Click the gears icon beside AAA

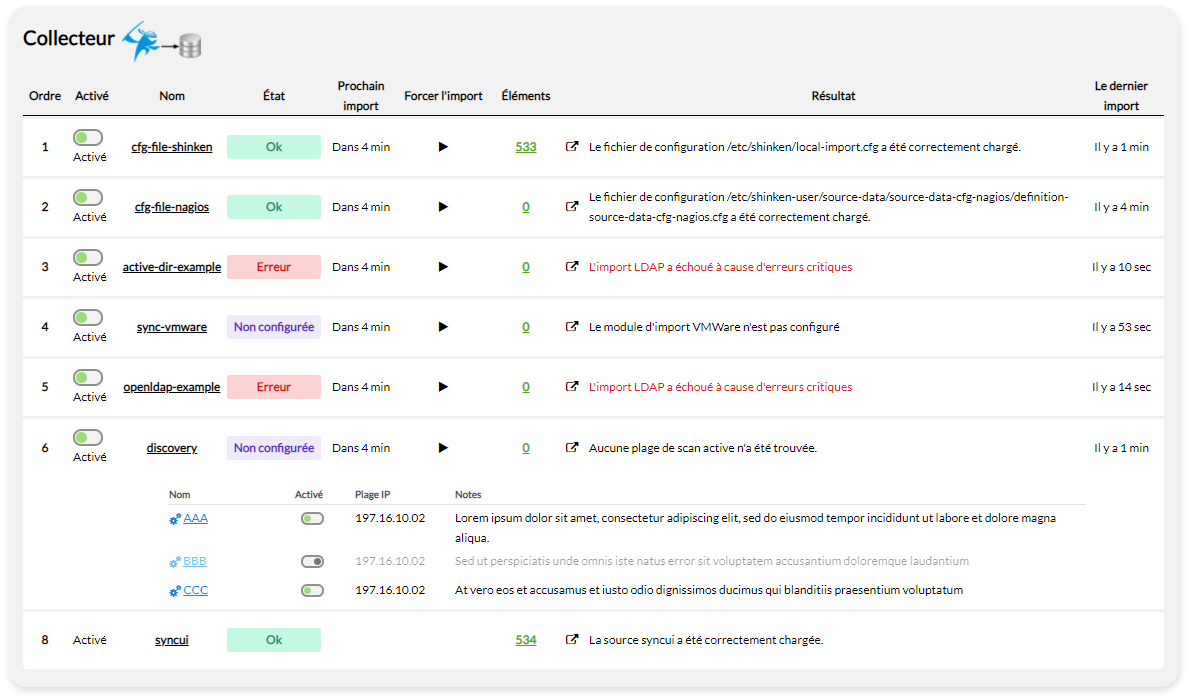pyautogui.click(x=175, y=519)
